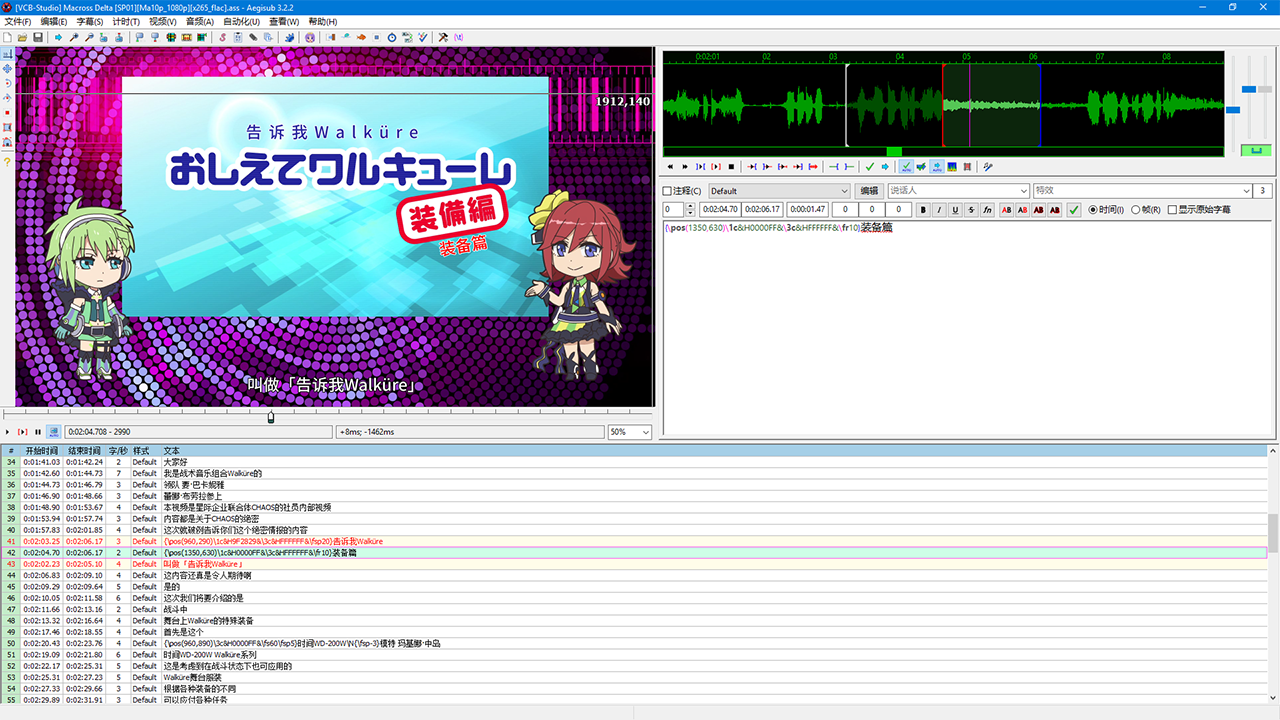Viewport: 1280px width, 720px height.
Task: Commit line text green checkmark button
Action: pyautogui.click(x=1073, y=210)
